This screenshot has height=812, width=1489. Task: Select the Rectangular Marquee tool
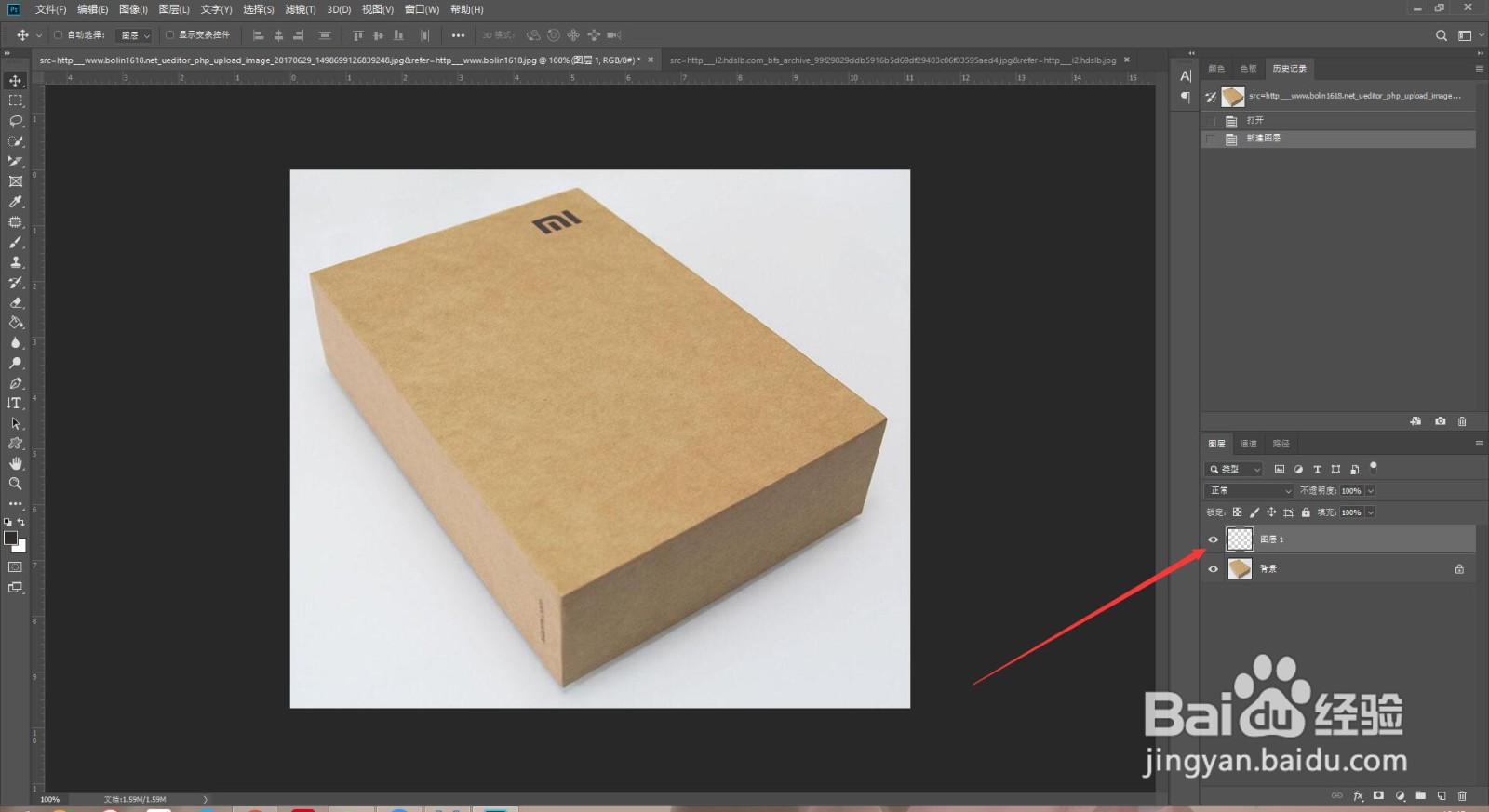[16, 100]
